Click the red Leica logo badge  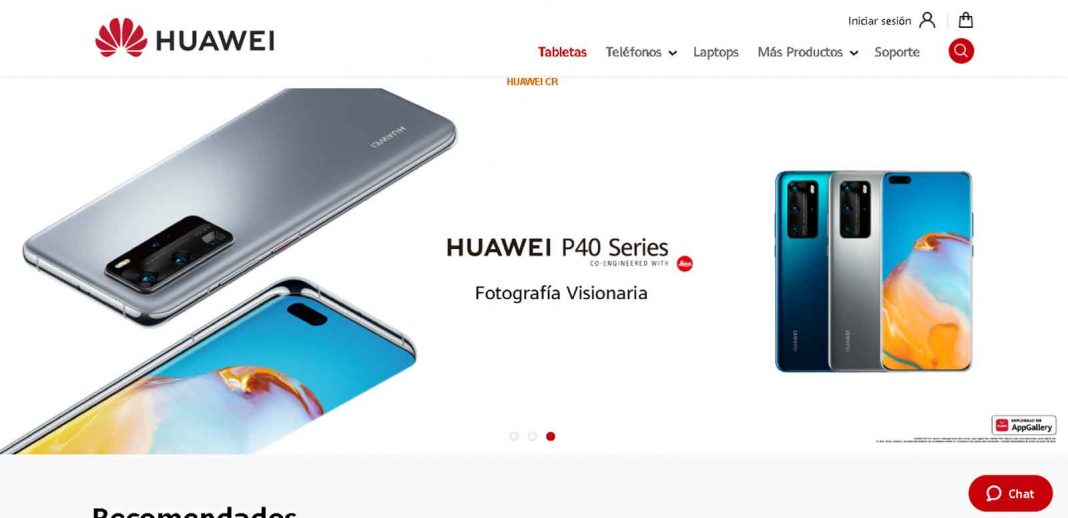(685, 264)
